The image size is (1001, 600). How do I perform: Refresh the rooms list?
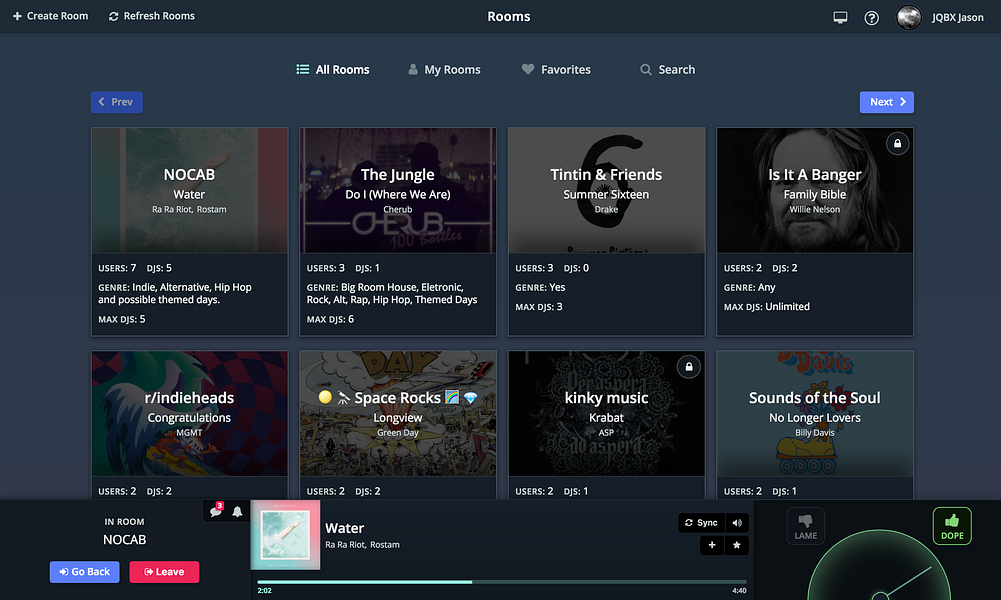coord(152,16)
